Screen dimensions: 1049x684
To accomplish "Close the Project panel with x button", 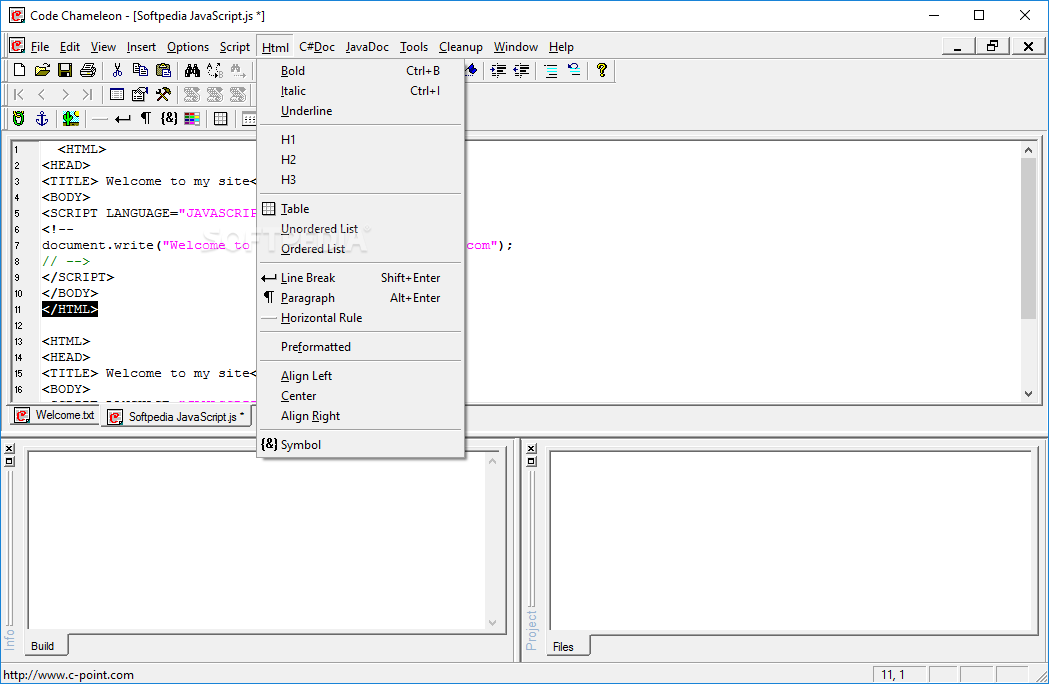I will click(x=531, y=448).
